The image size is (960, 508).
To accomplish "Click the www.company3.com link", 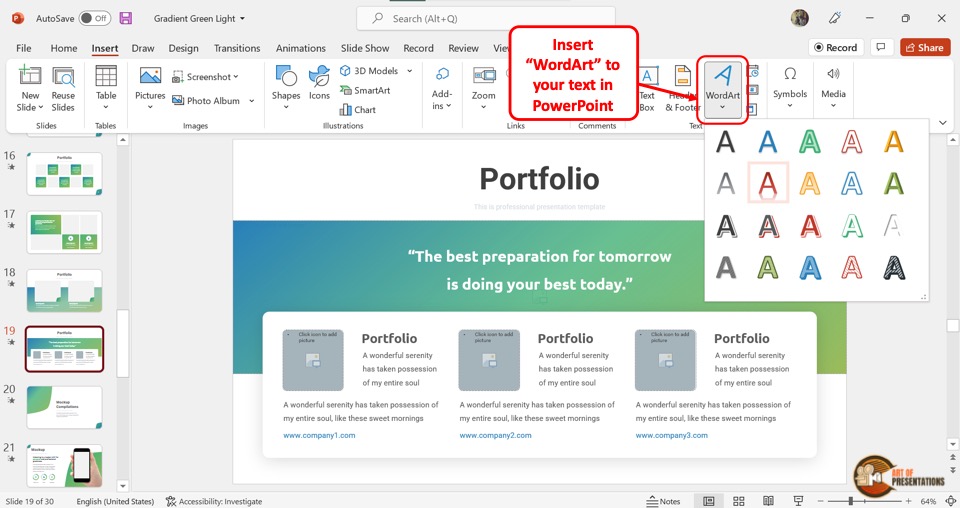I will click(672, 435).
